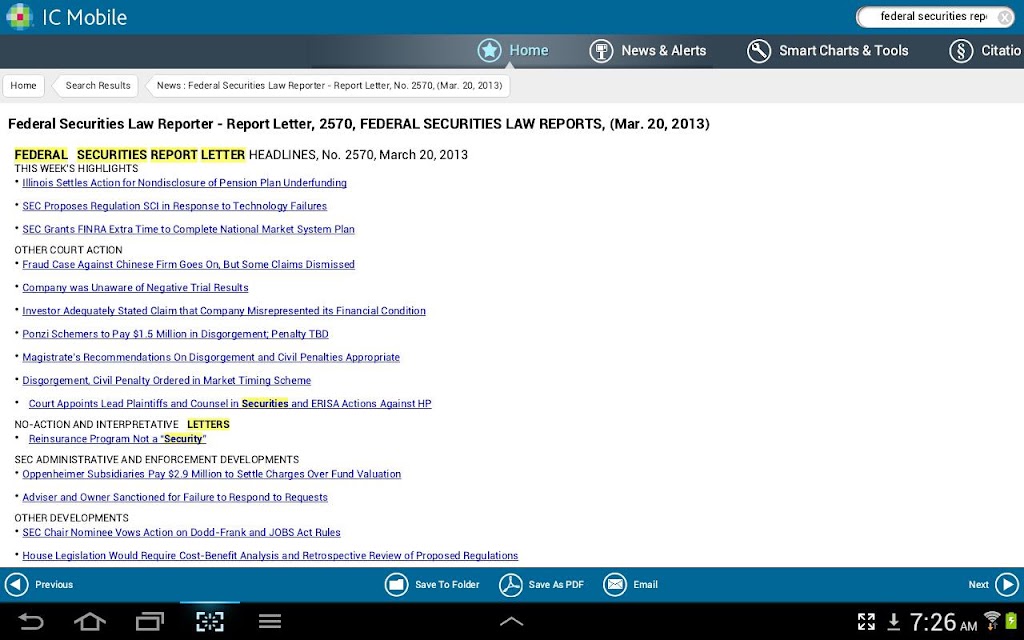Image resolution: width=1024 pixels, height=640 pixels.
Task: Open Reinsurance Program Not a Security link
Action: (x=118, y=439)
